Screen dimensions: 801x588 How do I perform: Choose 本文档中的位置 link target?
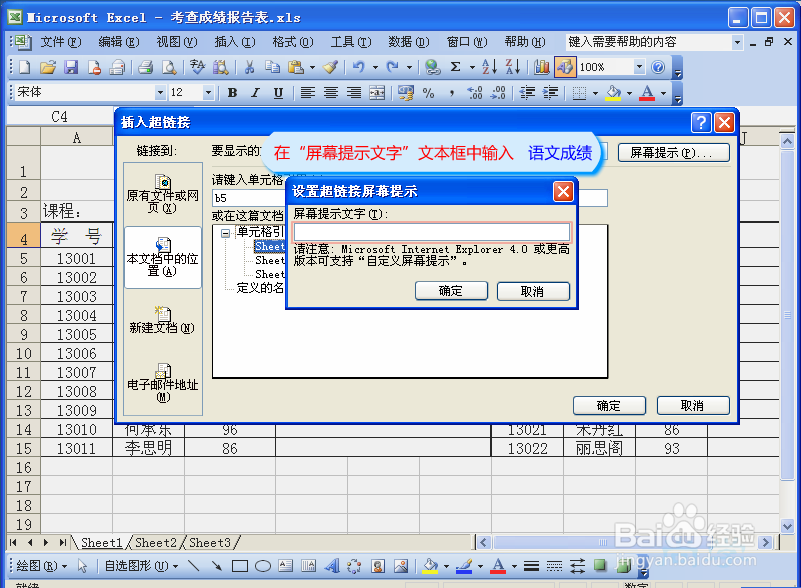click(x=162, y=257)
